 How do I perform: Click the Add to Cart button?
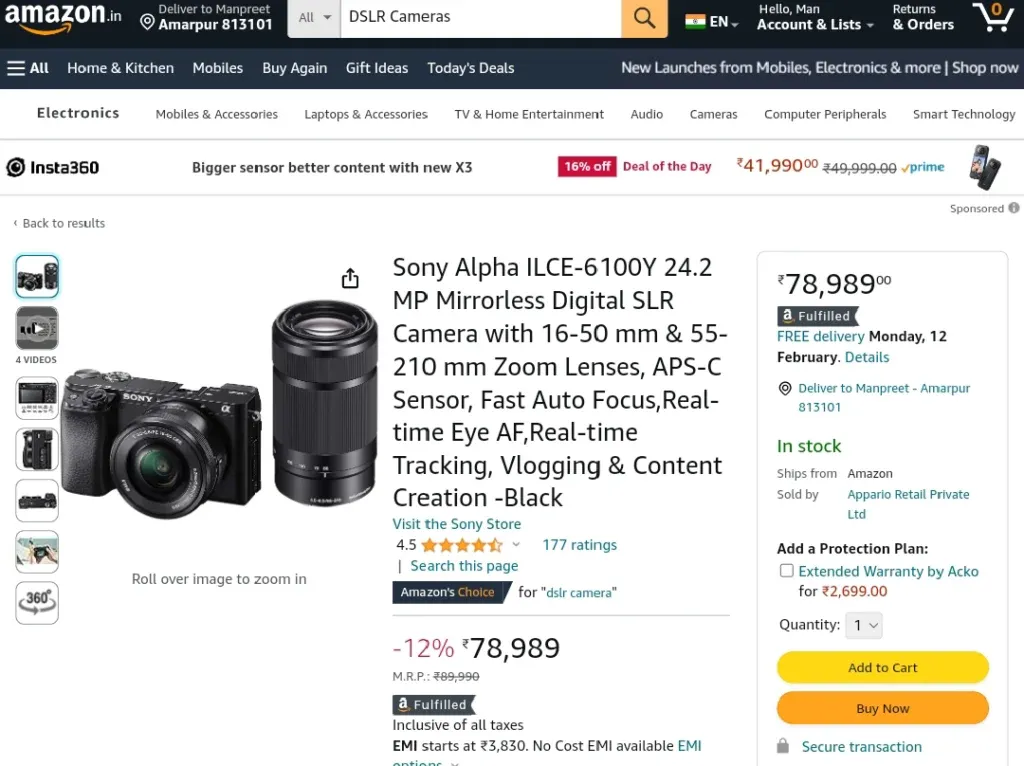882,667
